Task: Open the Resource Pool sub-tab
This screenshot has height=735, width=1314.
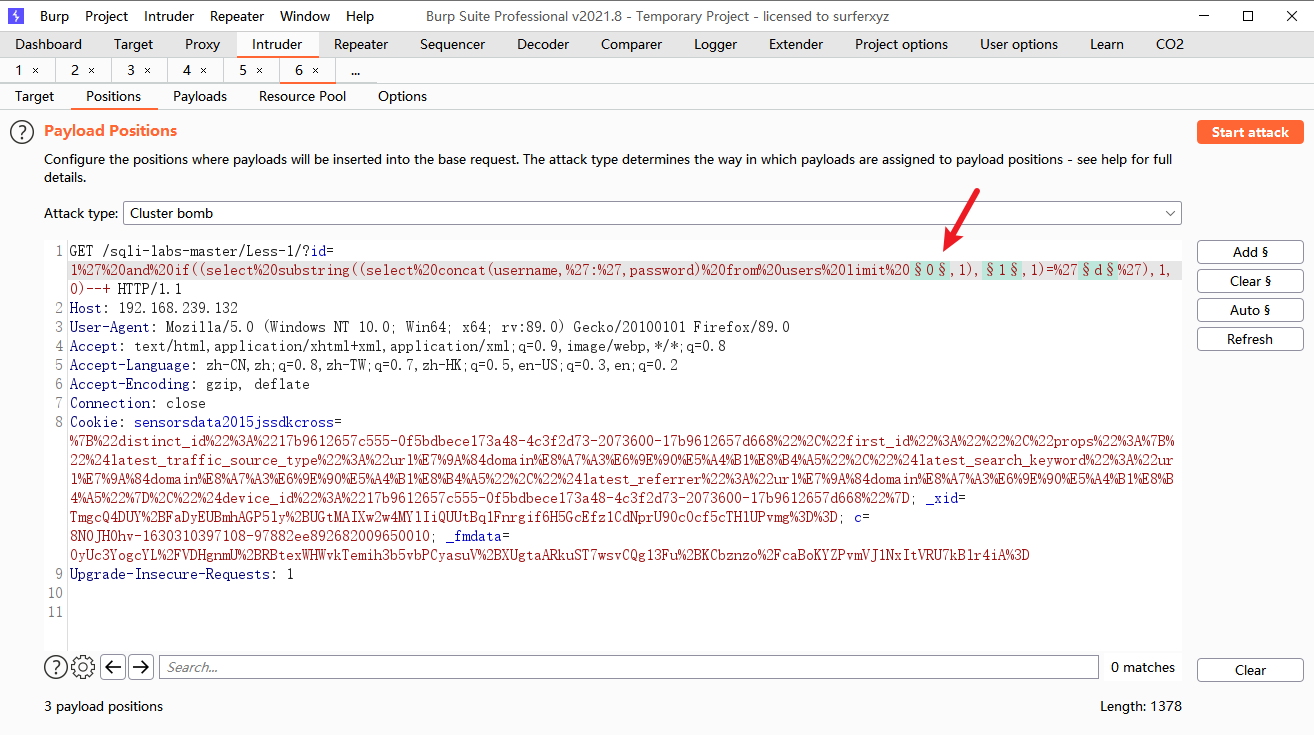Action: [x=302, y=96]
